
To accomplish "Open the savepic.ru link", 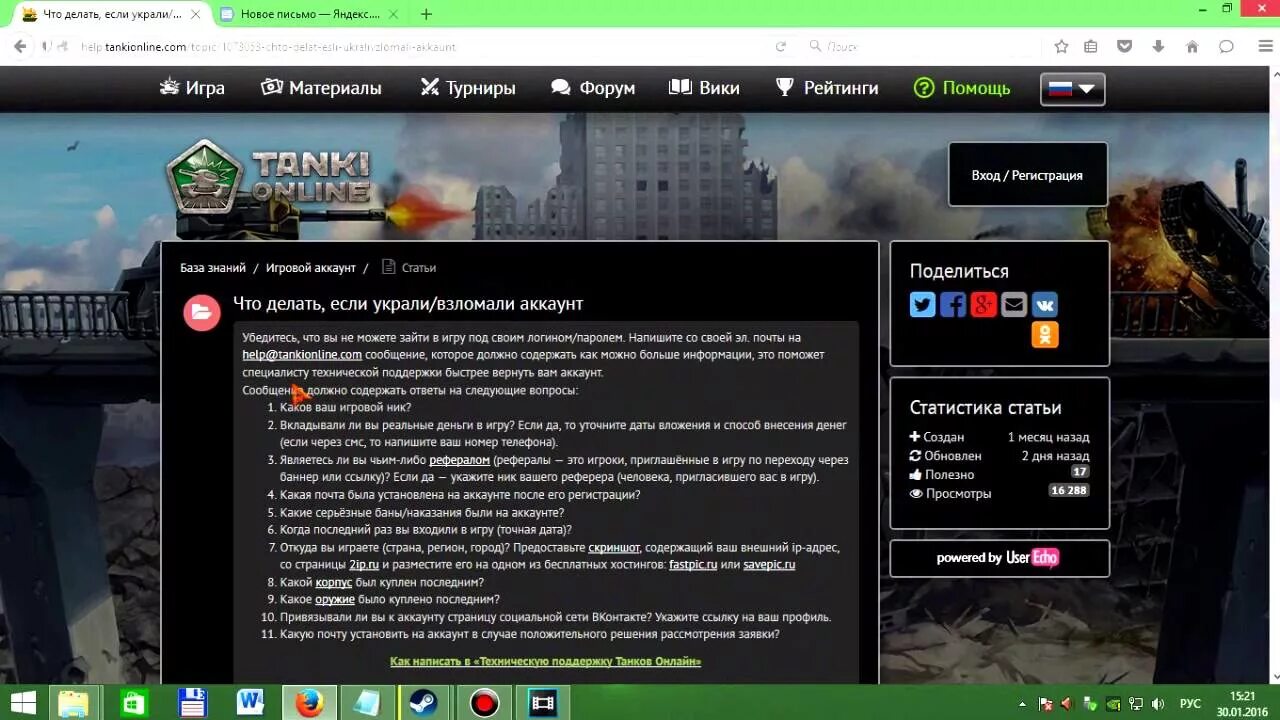I will 769,565.
